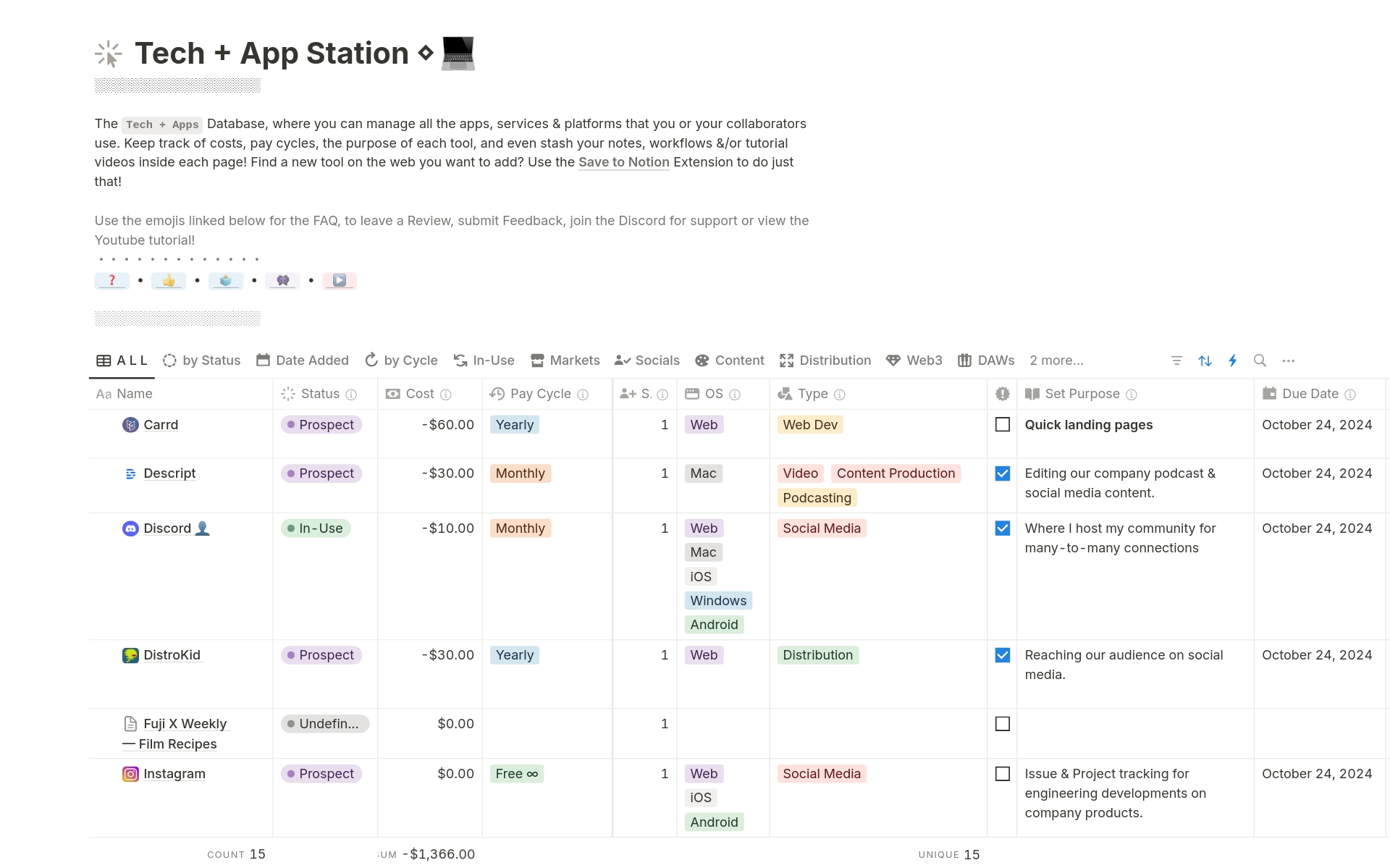Viewport: 1390px width, 868px height.
Task: Click the Descript app icon
Action: [130, 473]
